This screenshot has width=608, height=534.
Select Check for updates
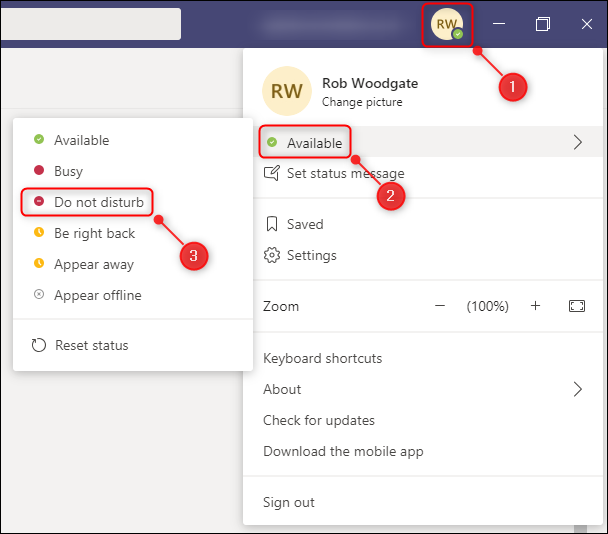(x=319, y=420)
